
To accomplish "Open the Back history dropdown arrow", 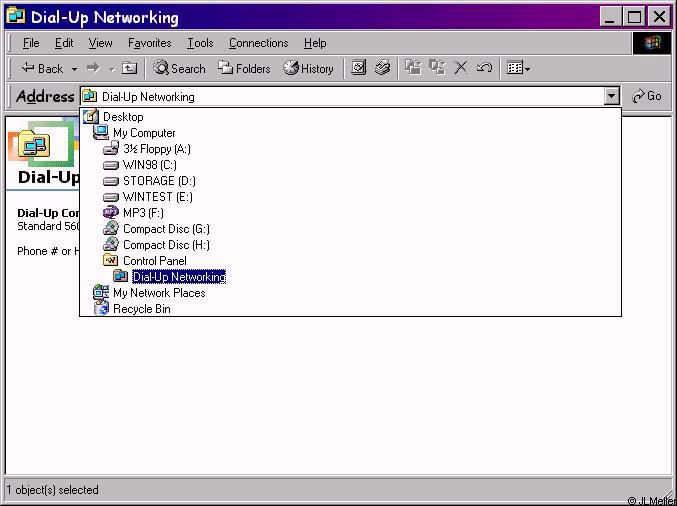I will point(74,69).
